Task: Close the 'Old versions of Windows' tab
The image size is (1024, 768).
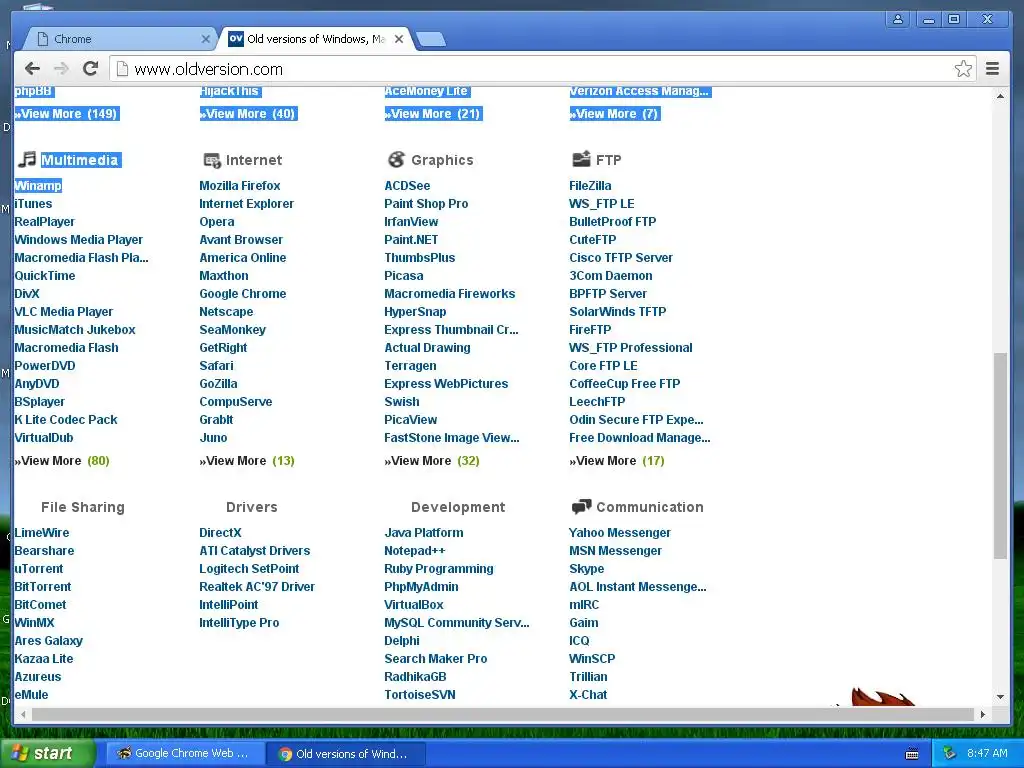Action: pos(399,39)
